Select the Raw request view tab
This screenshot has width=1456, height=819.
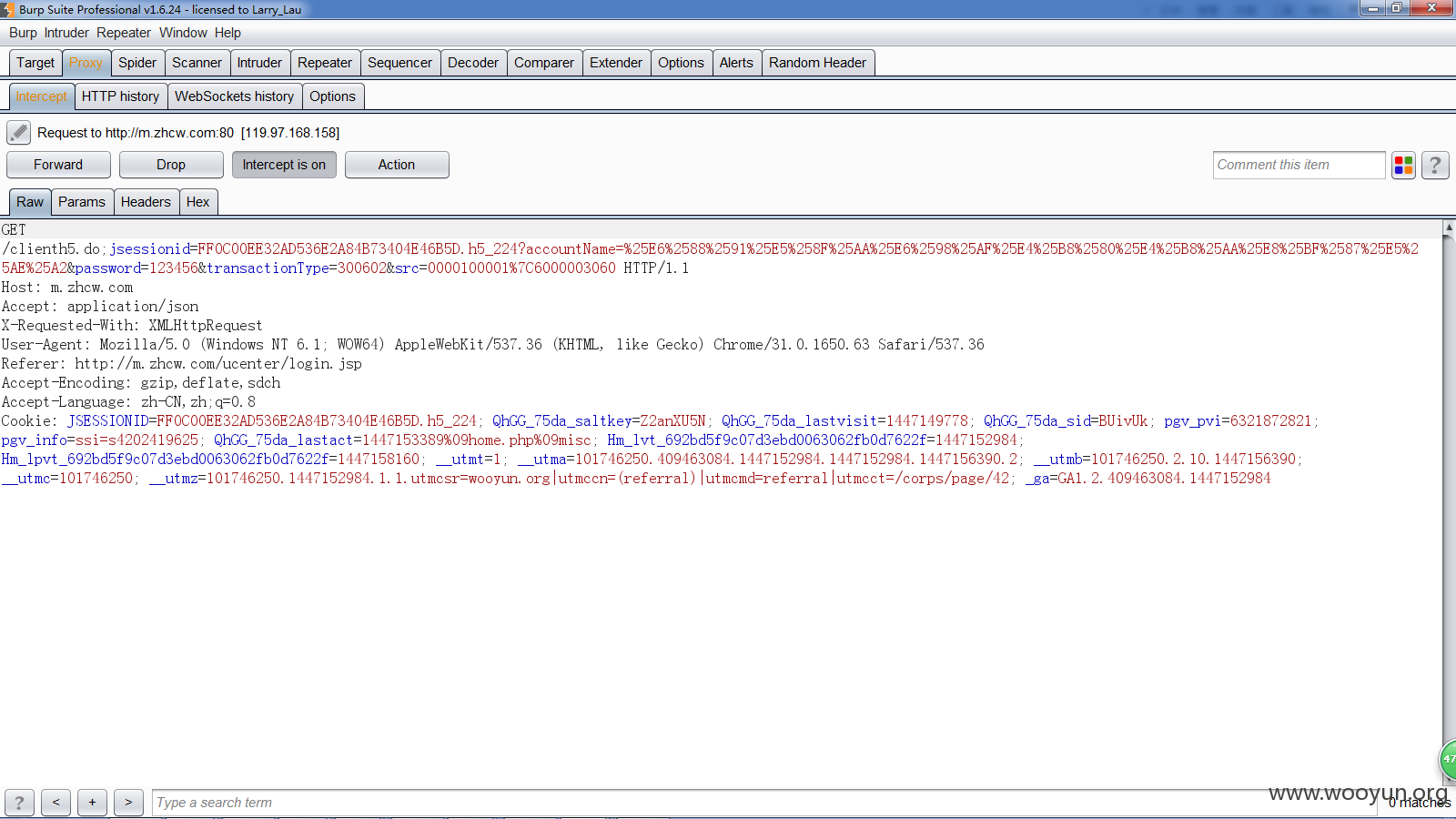tap(30, 202)
